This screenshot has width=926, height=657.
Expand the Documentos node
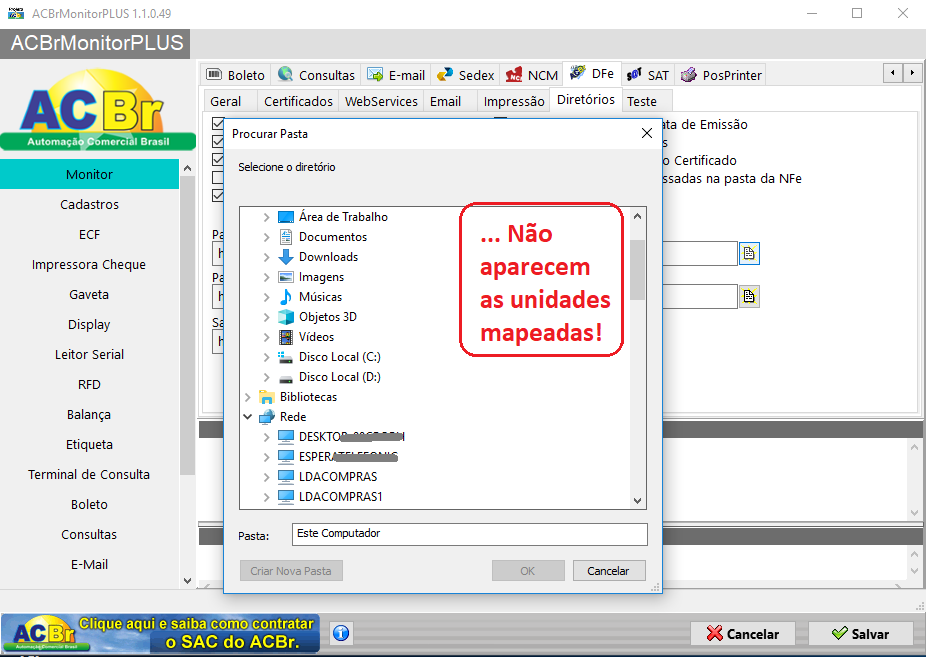pyautogui.click(x=266, y=237)
